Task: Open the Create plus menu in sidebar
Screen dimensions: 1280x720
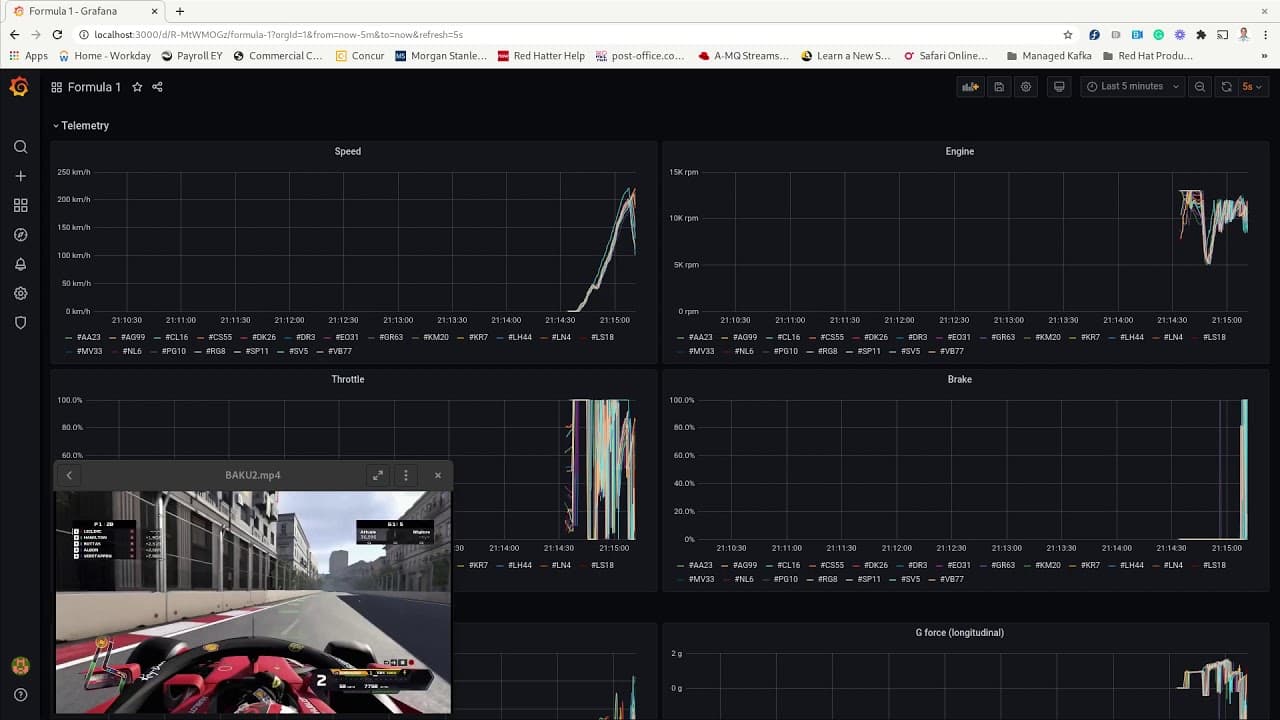Action: point(20,176)
